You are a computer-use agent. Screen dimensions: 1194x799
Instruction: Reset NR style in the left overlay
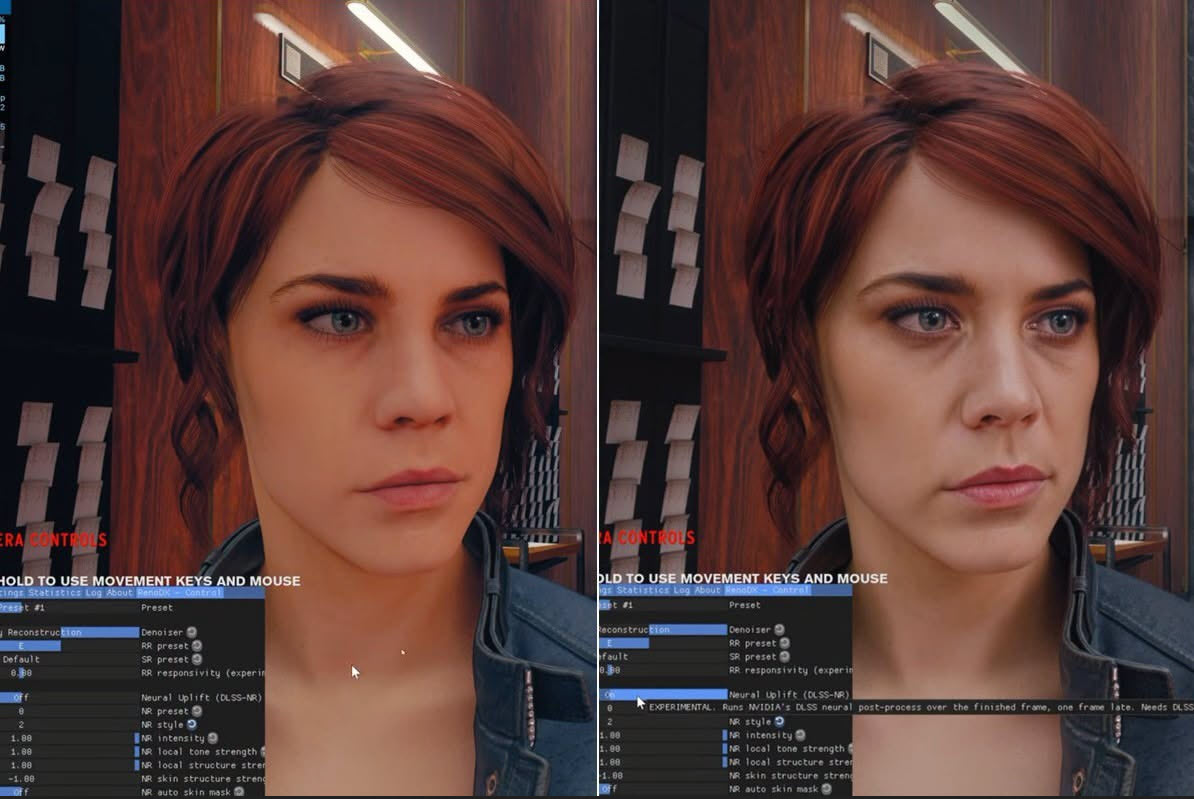tap(191, 725)
